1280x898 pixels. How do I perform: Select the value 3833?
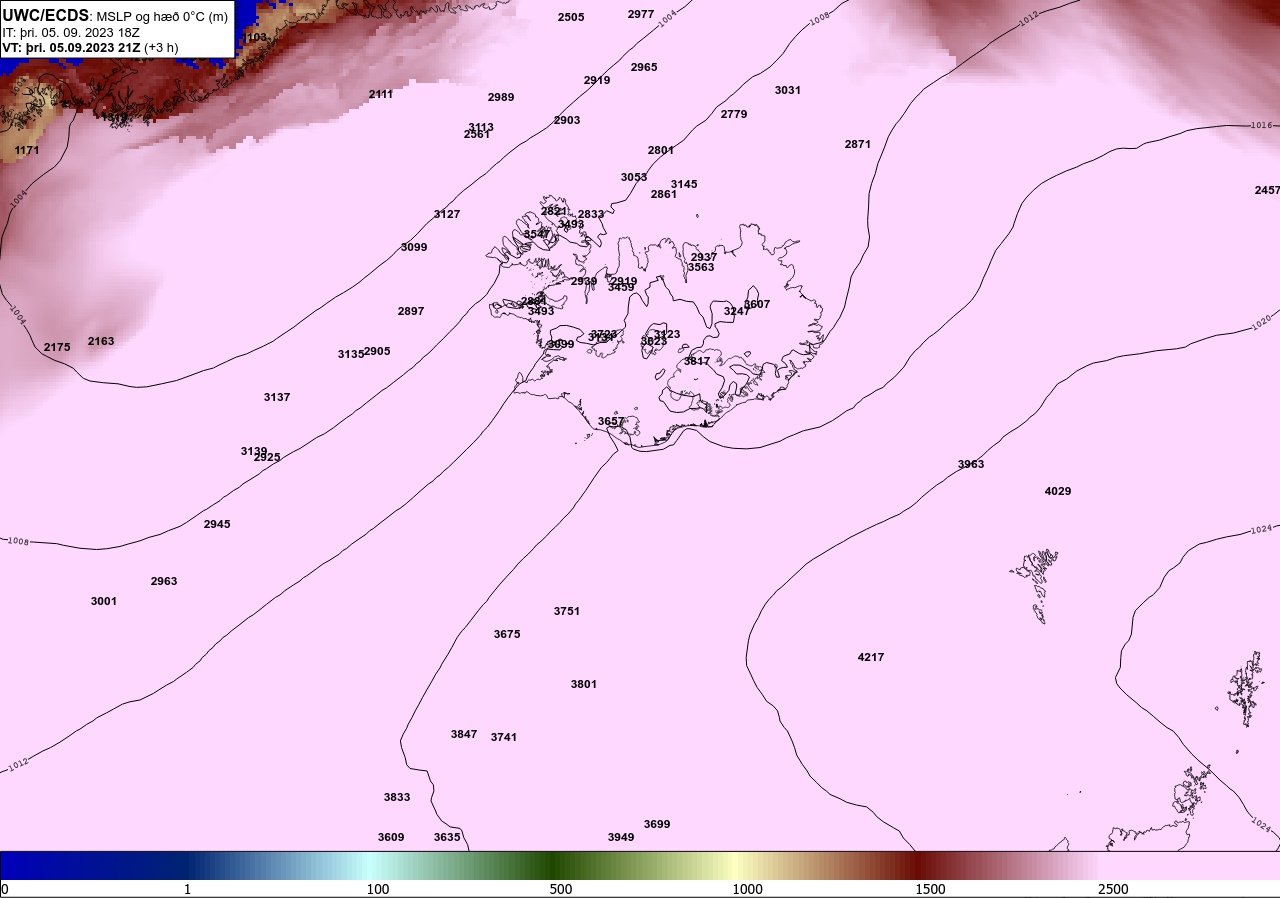point(397,797)
